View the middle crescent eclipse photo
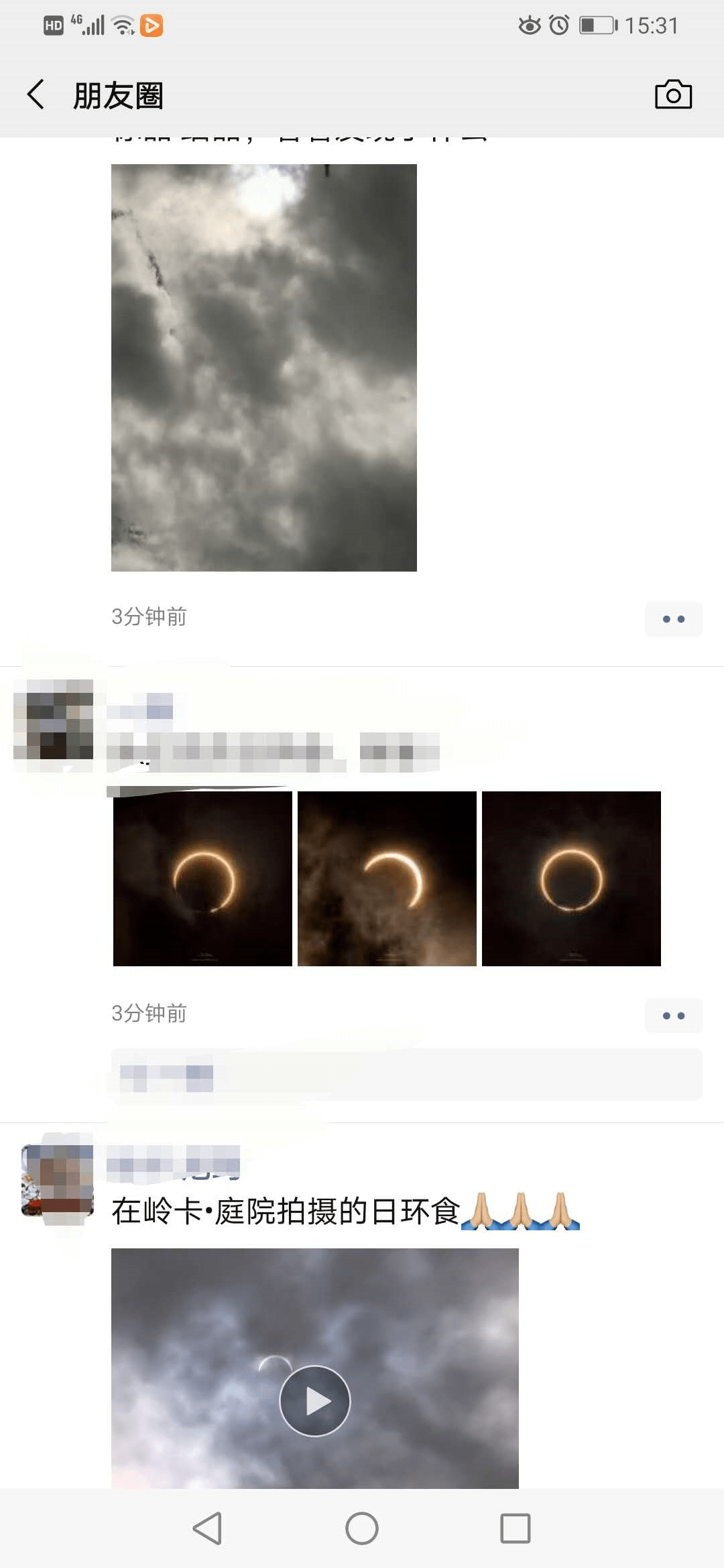 pyautogui.click(x=387, y=878)
